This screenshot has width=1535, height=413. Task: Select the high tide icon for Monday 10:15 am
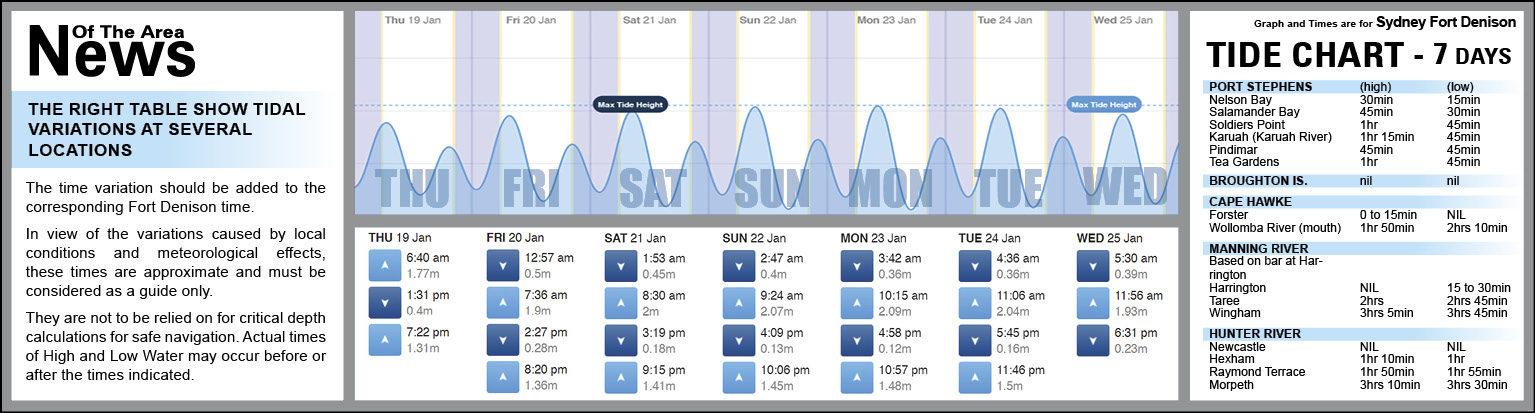[x=856, y=303]
